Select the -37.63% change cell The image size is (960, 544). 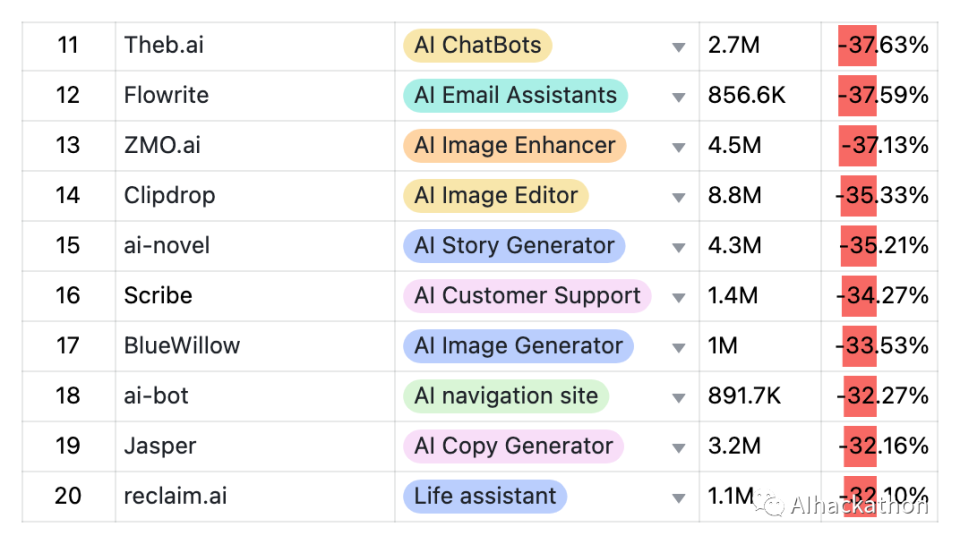(x=883, y=45)
